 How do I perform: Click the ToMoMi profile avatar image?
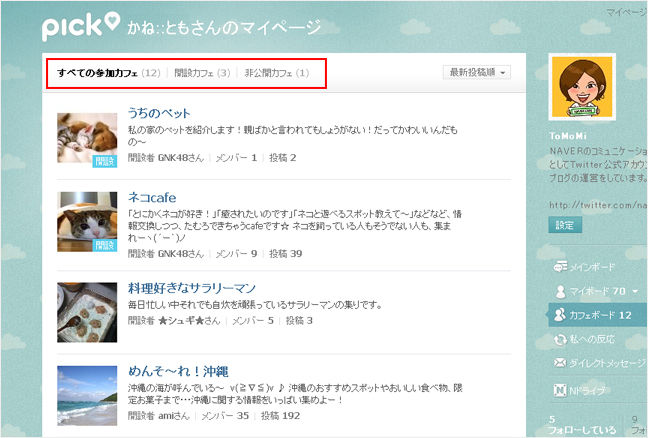[x=582, y=87]
